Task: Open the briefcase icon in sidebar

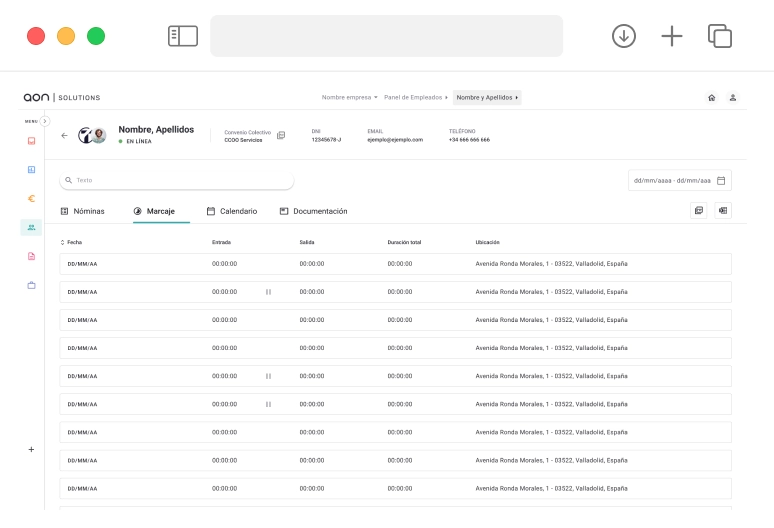Action: pos(31,285)
